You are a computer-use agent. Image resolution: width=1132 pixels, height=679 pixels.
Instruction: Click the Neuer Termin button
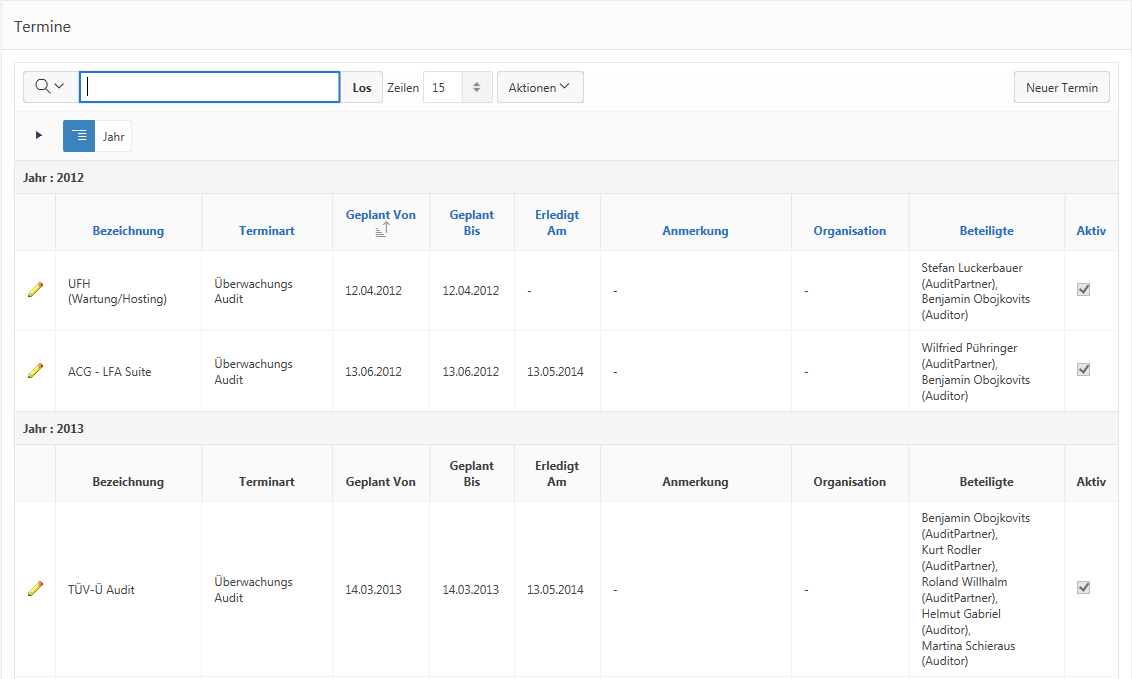(1061, 88)
